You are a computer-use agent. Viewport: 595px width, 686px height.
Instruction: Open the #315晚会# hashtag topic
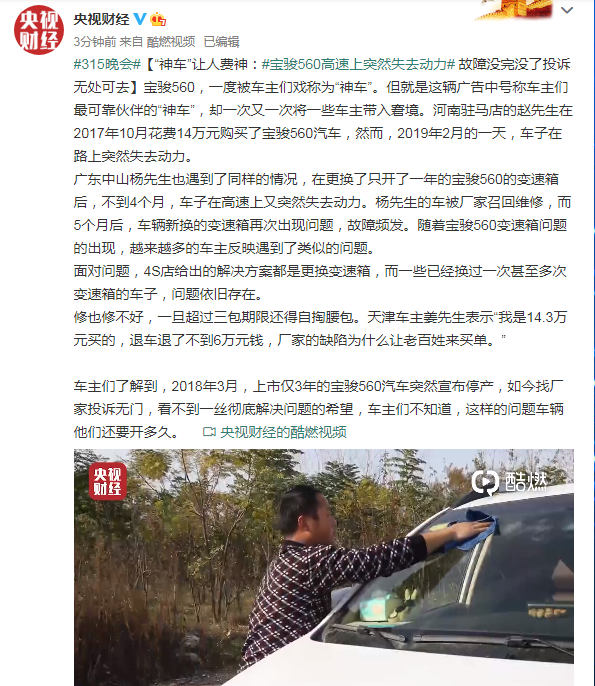pos(107,64)
